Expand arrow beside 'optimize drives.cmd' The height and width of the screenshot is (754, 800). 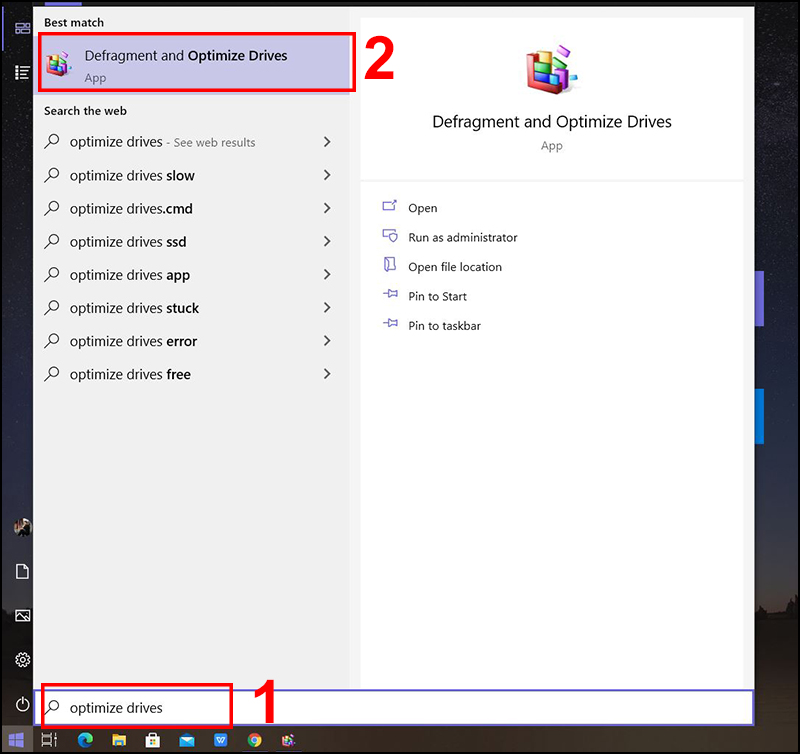click(x=327, y=208)
